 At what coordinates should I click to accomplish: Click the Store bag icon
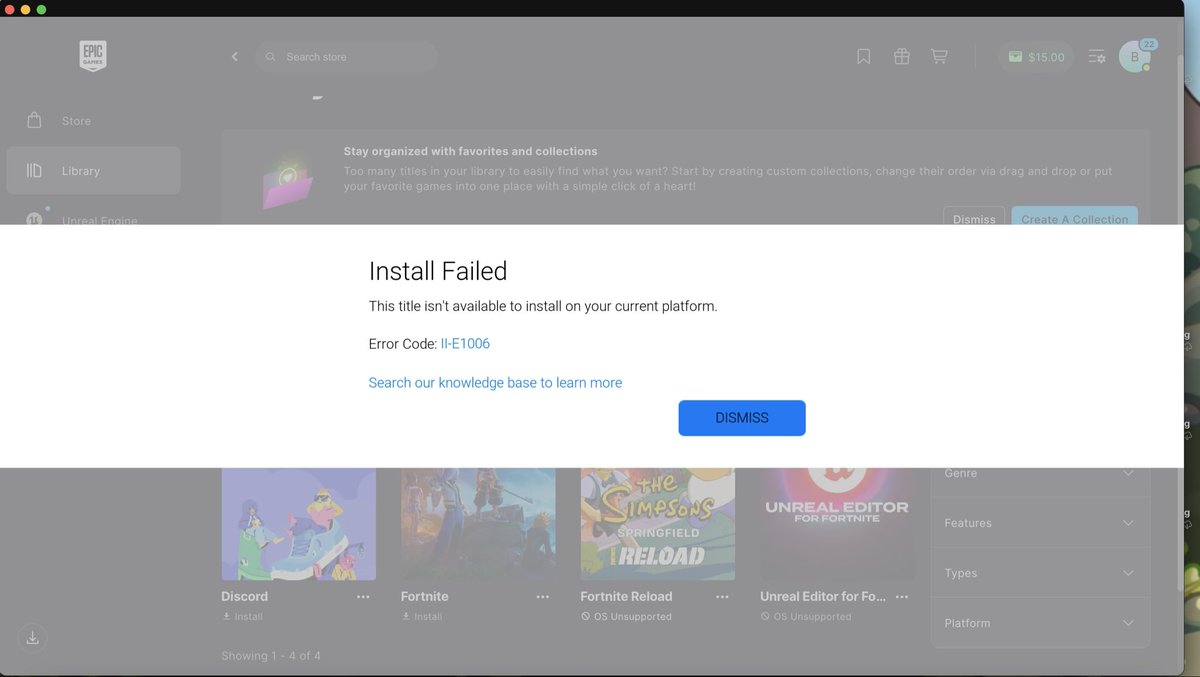click(x=34, y=120)
